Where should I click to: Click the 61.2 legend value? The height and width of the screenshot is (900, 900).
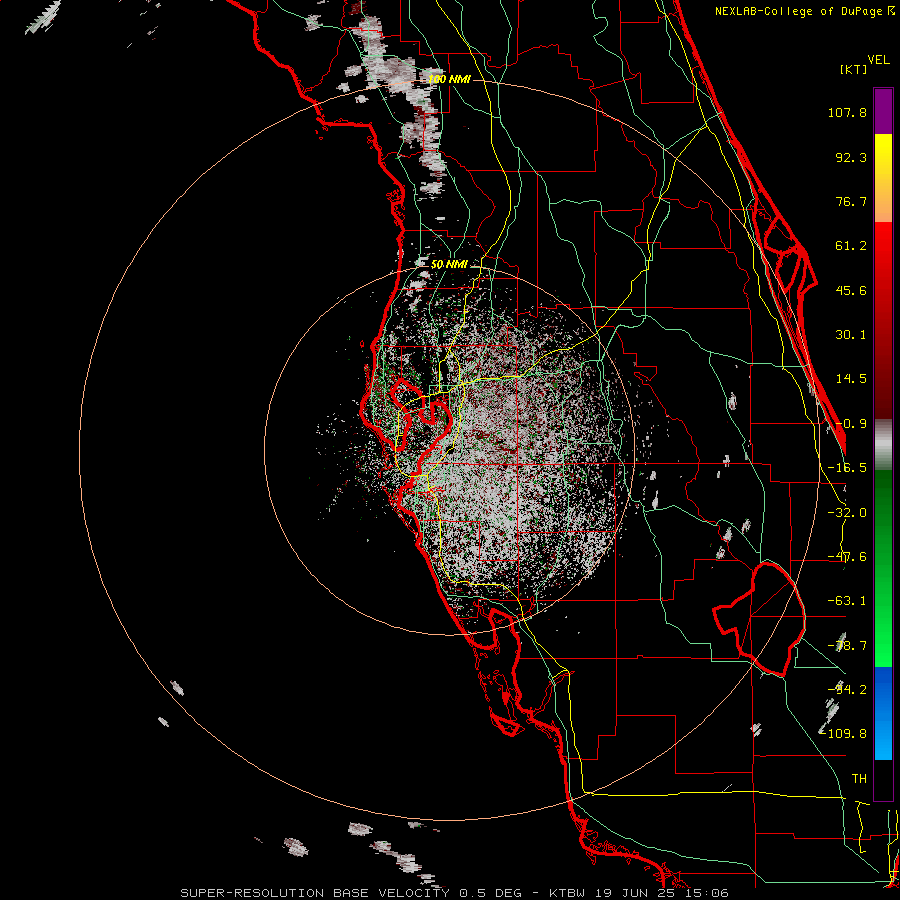pos(851,246)
